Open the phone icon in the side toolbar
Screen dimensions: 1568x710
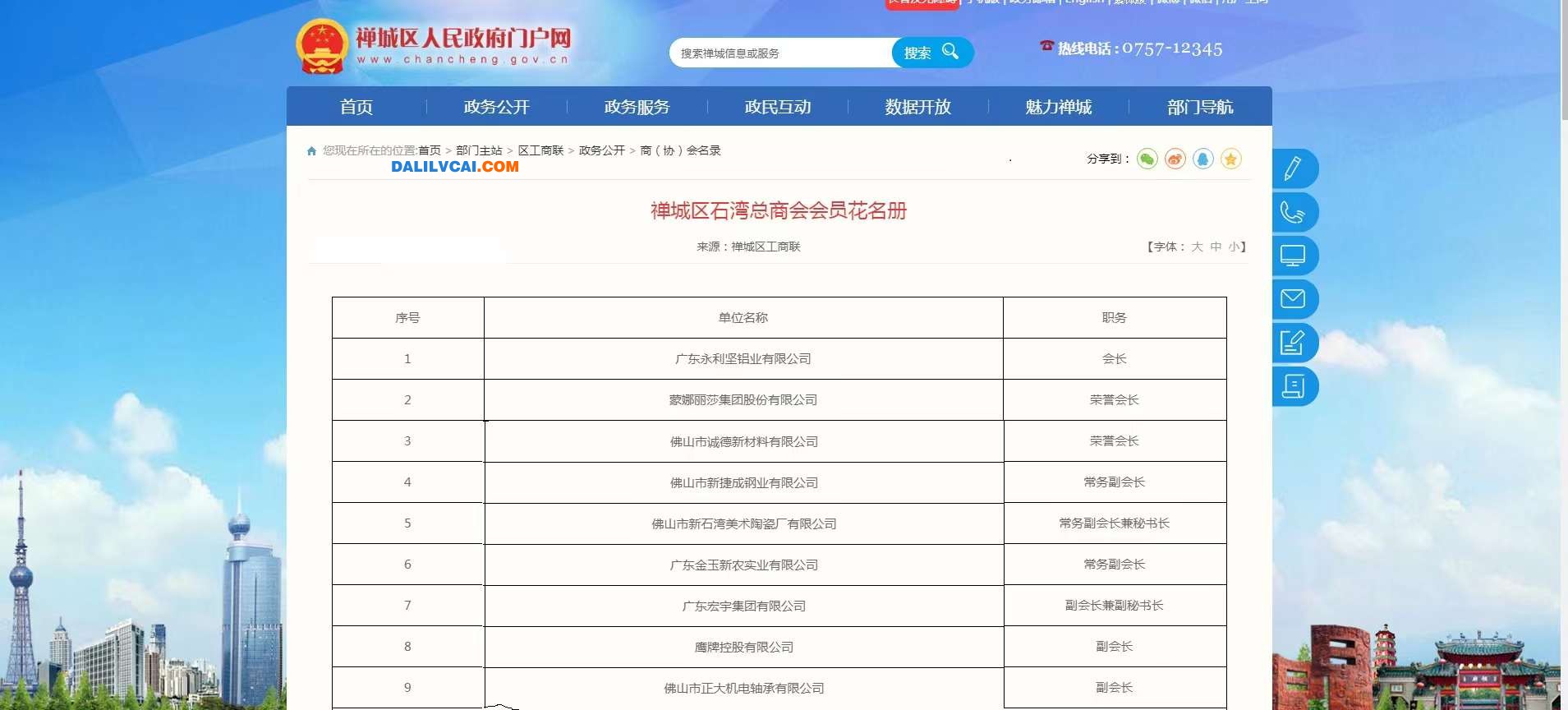click(x=1293, y=212)
